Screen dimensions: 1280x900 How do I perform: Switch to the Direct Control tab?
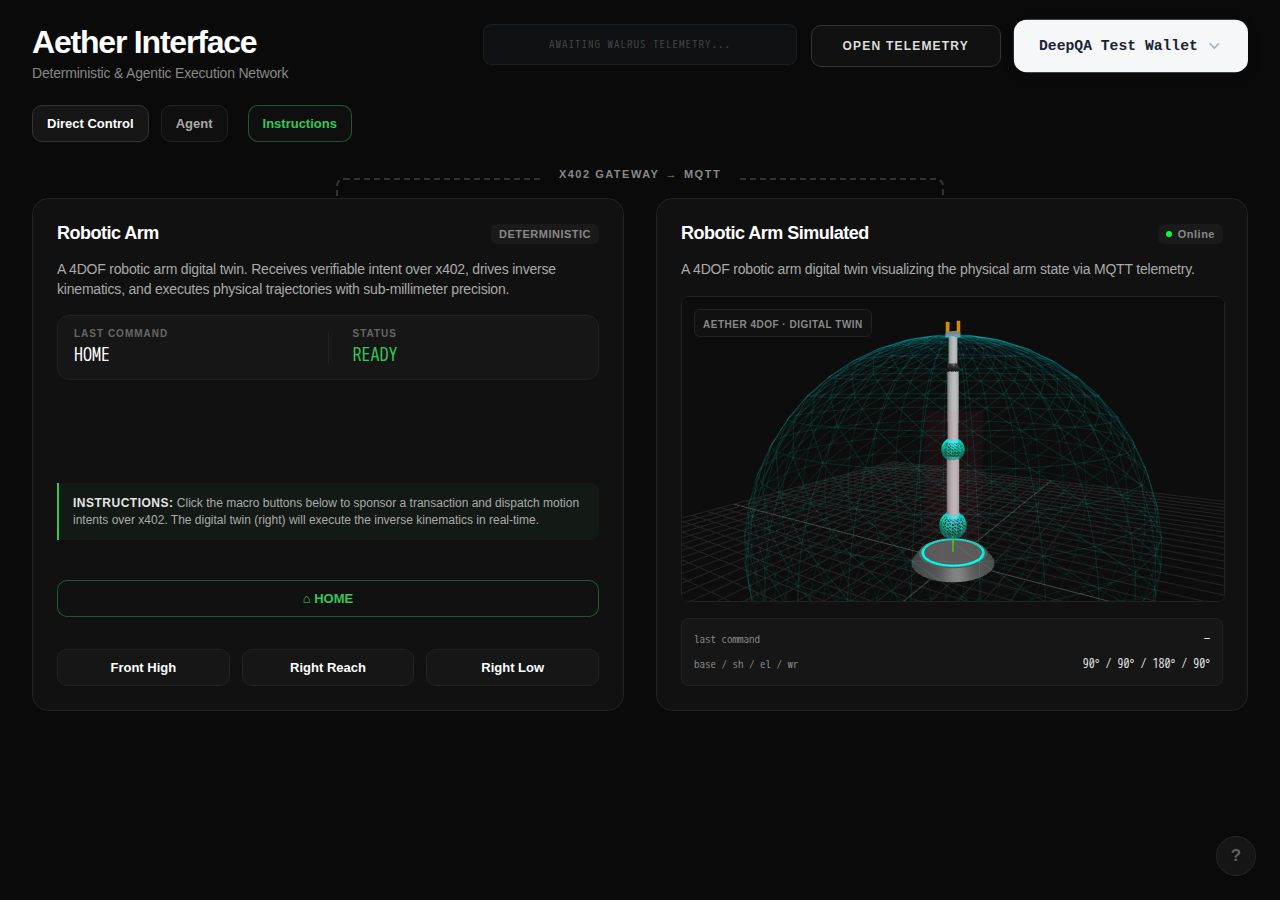(90, 124)
